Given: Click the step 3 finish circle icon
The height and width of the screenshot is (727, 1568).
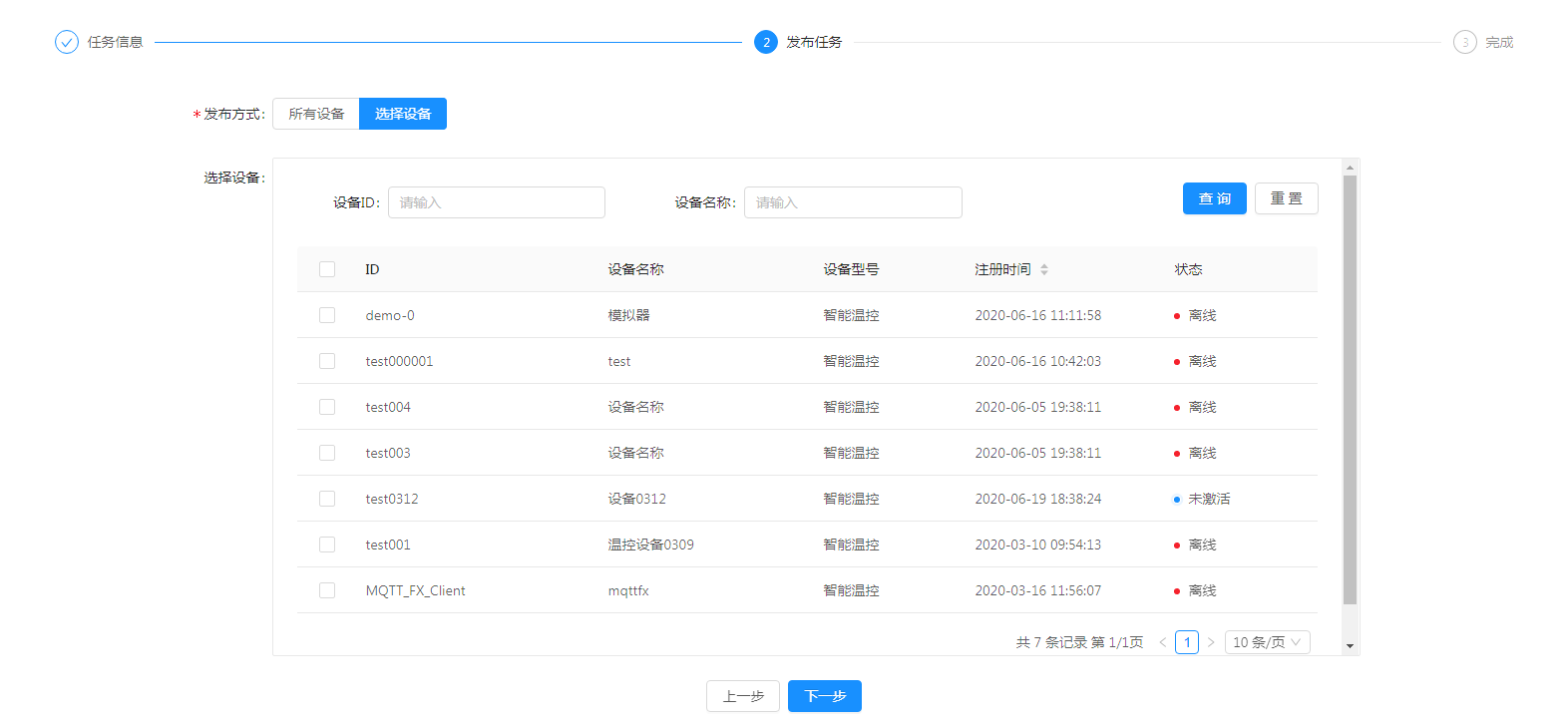Looking at the screenshot, I should coord(1464,42).
